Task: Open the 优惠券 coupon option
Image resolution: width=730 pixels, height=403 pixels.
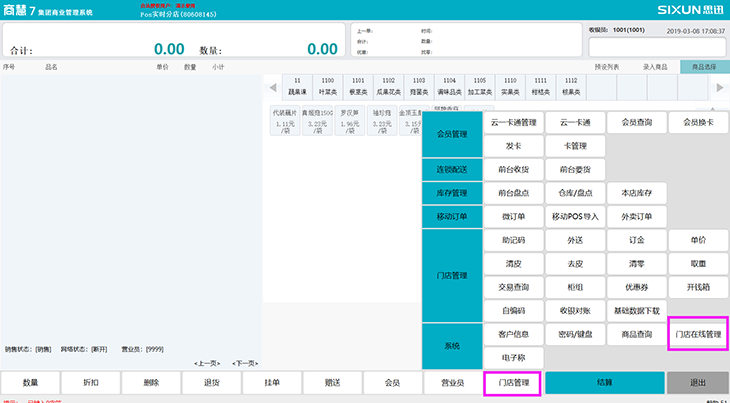Action: [x=636, y=286]
